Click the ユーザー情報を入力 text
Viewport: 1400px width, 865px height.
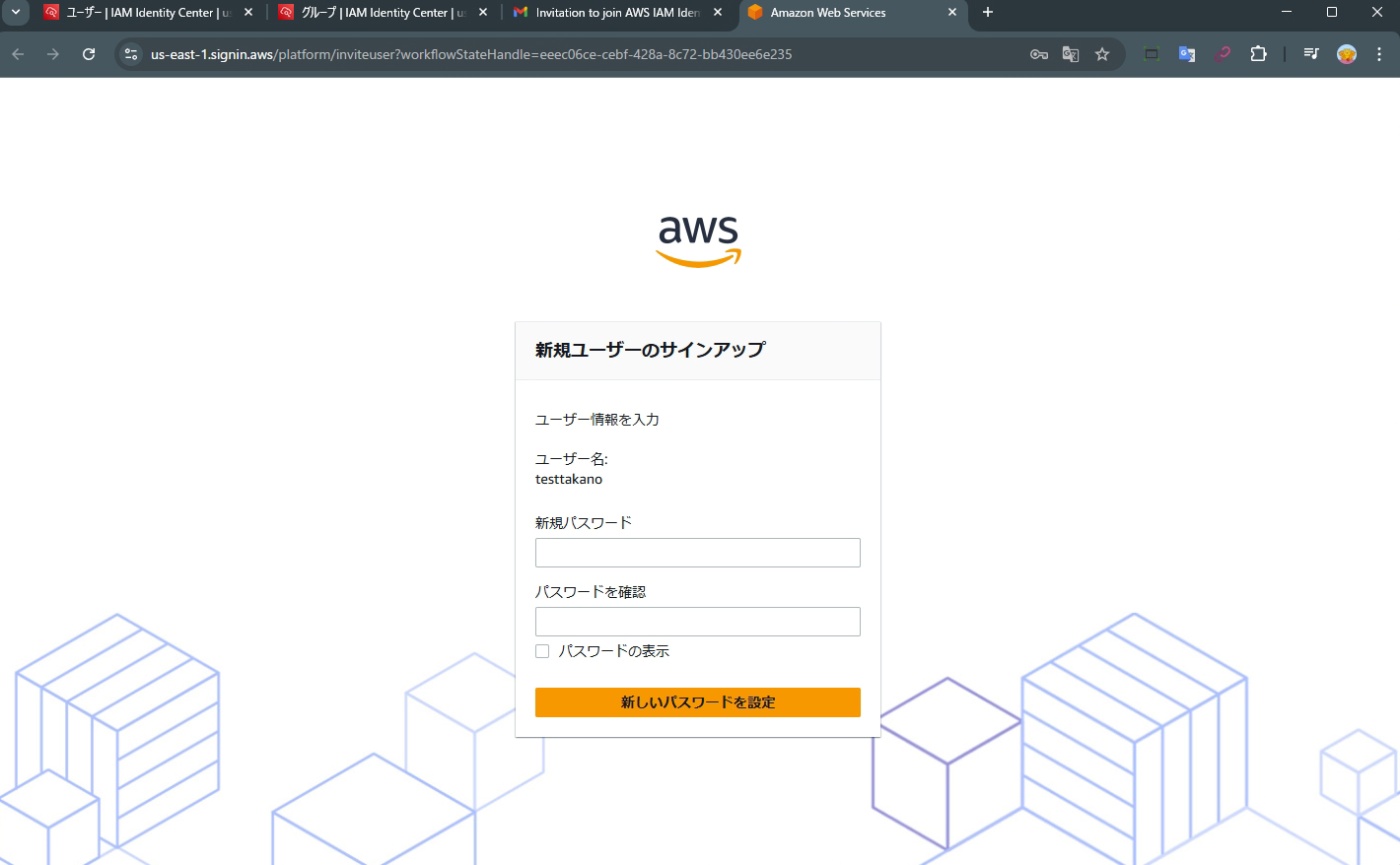[x=597, y=420]
